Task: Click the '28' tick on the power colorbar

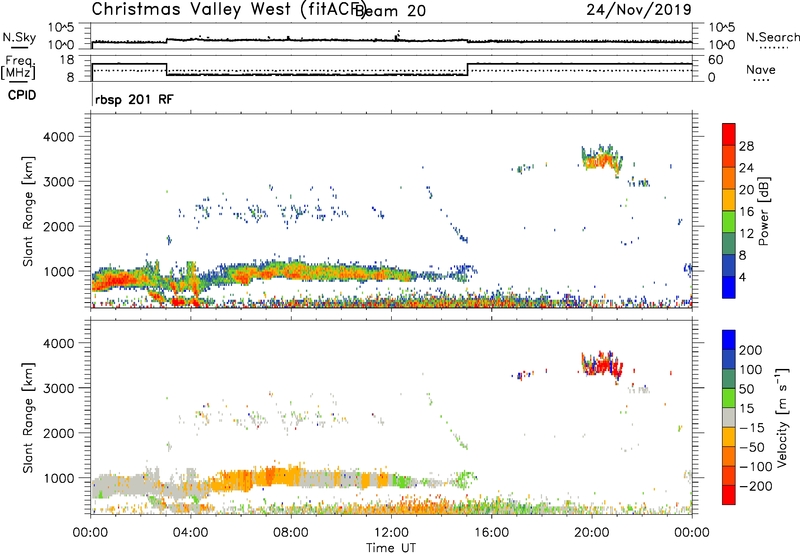Action: (x=746, y=146)
